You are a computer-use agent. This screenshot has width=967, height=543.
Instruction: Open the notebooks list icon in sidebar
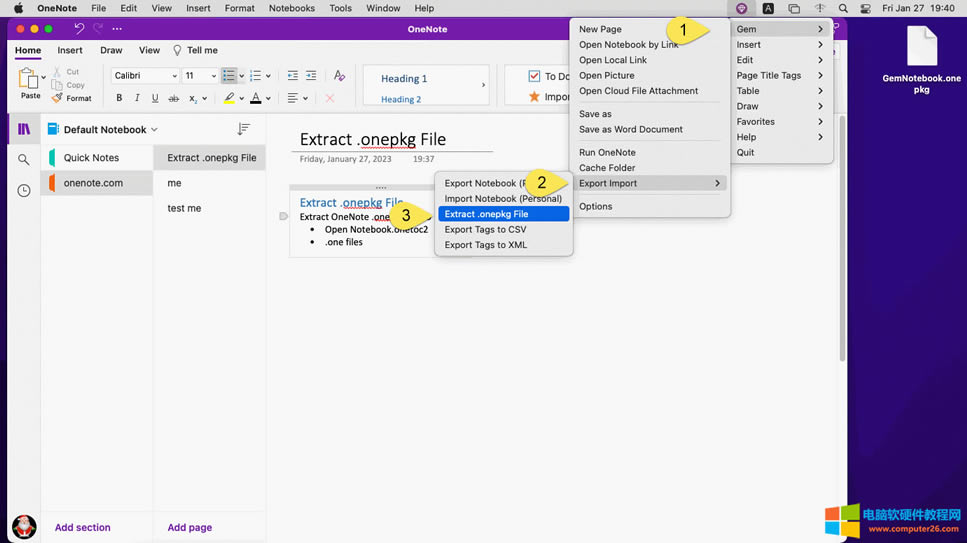[x=24, y=129]
